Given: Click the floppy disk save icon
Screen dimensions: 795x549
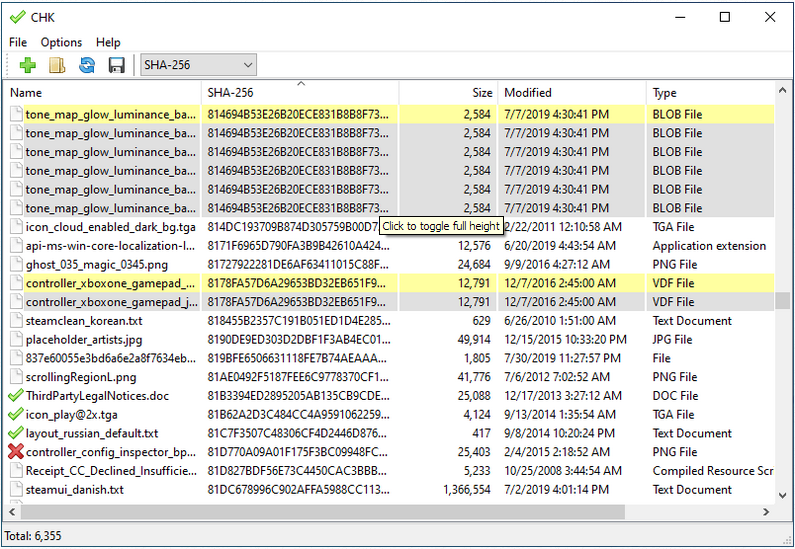Looking at the screenshot, I should click(117, 65).
